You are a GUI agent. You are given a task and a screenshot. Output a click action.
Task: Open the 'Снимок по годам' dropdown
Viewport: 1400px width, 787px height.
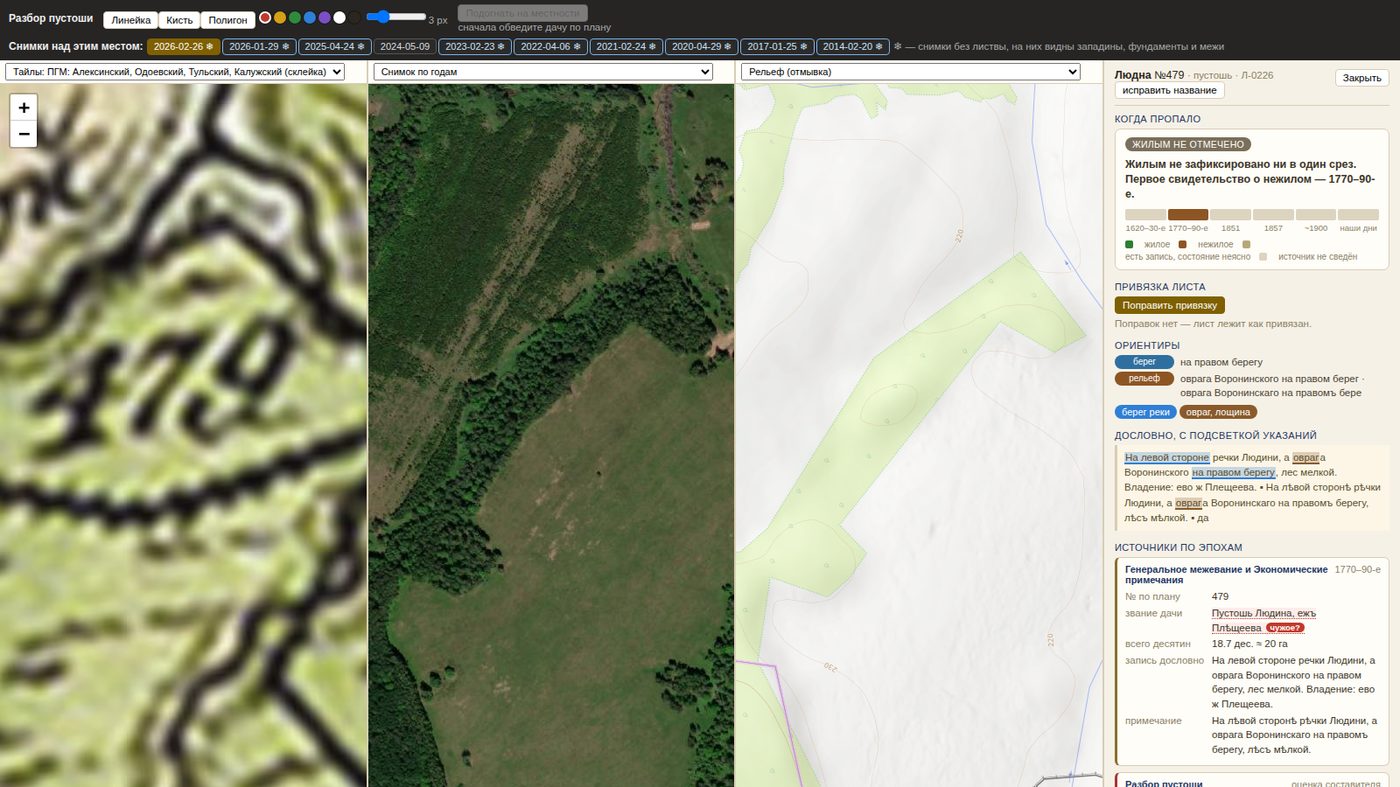[x=543, y=72]
